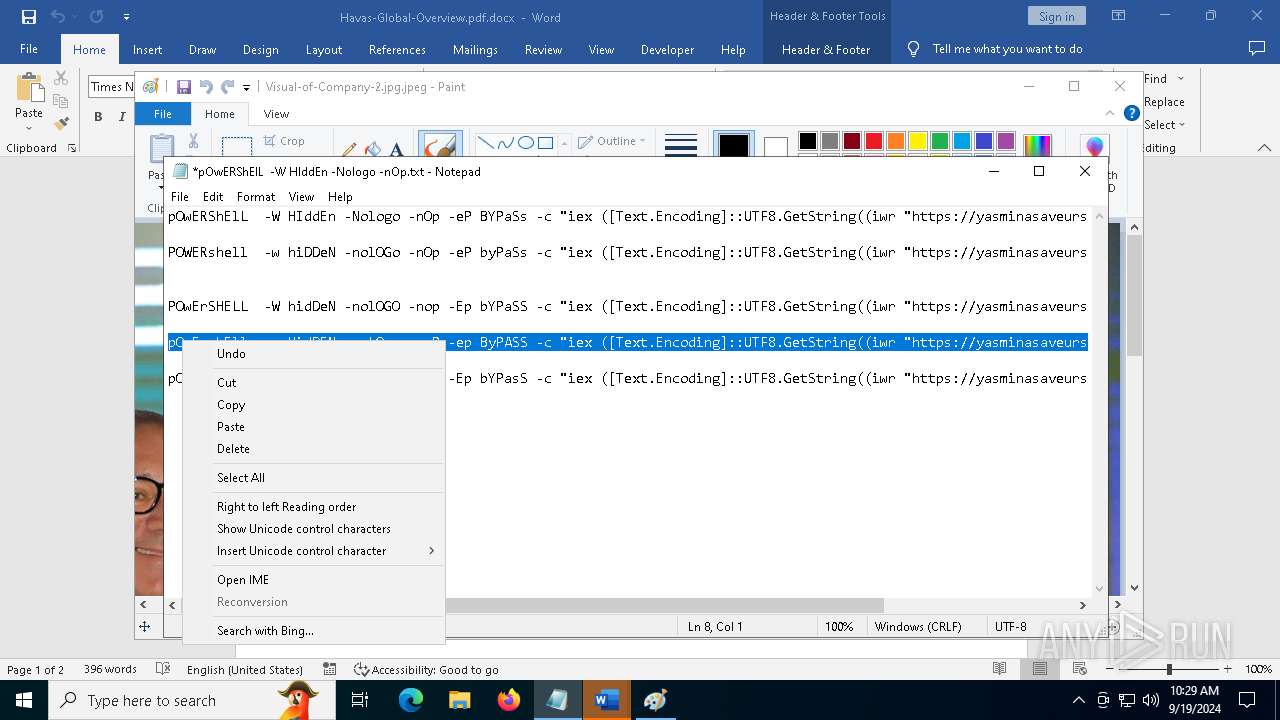Click the Copy icon in Word Clipboard group

coord(61,101)
